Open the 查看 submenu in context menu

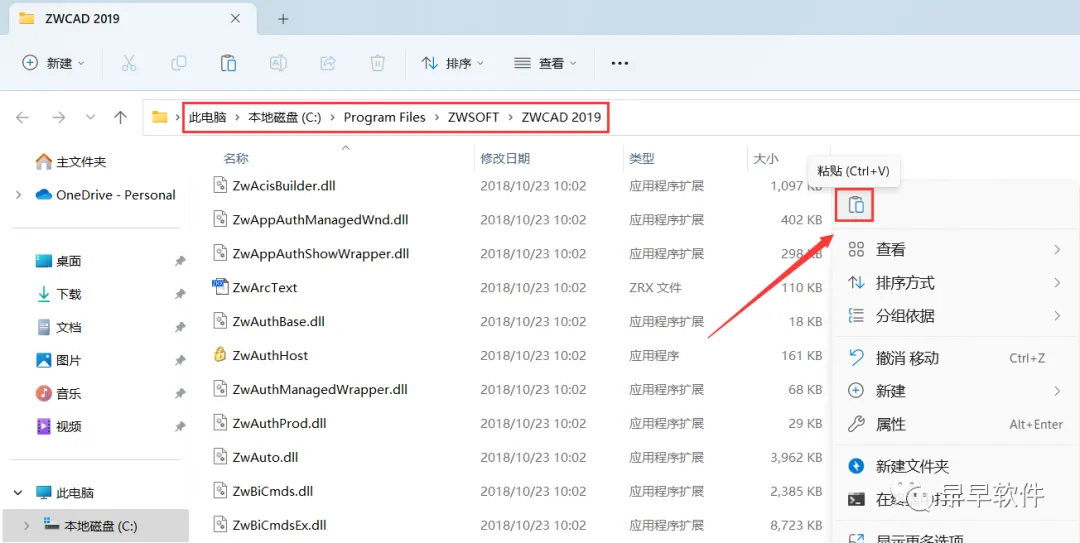pos(954,249)
